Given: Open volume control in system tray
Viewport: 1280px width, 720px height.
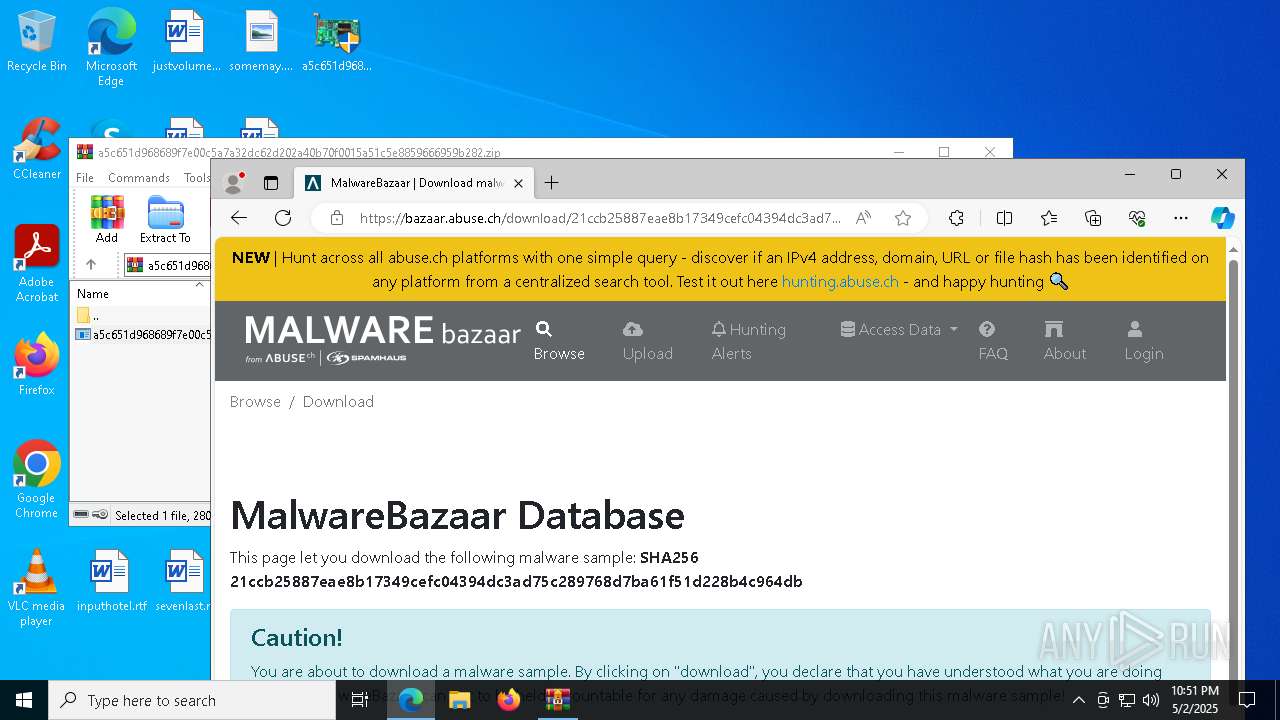Looking at the screenshot, I should [1150, 700].
